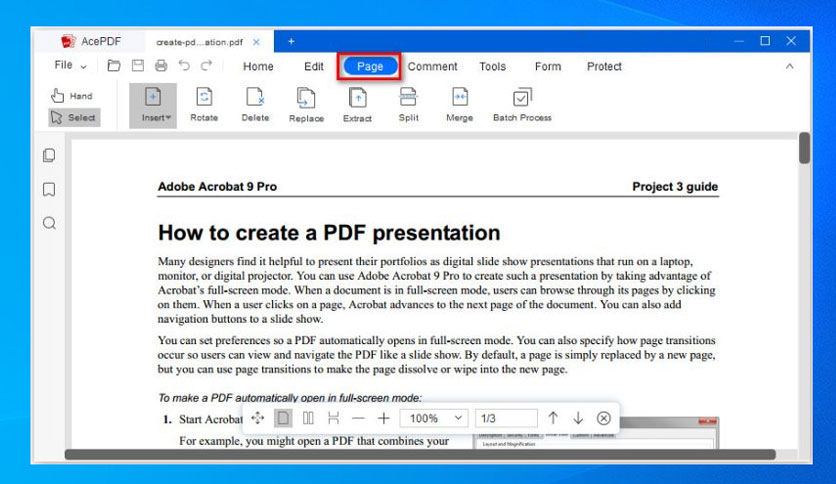
Task: Open the page thumbnails sidebar panel
Action: [49, 155]
